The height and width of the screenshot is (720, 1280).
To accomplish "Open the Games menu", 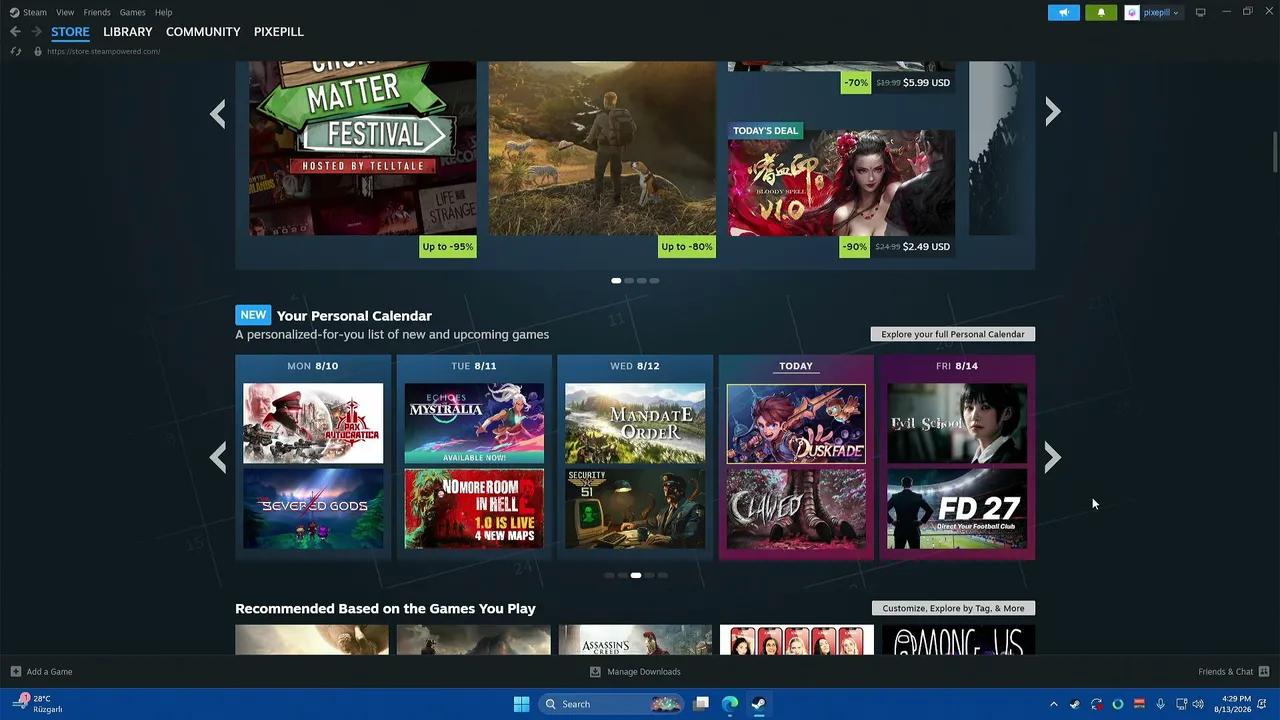I will click(132, 12).
